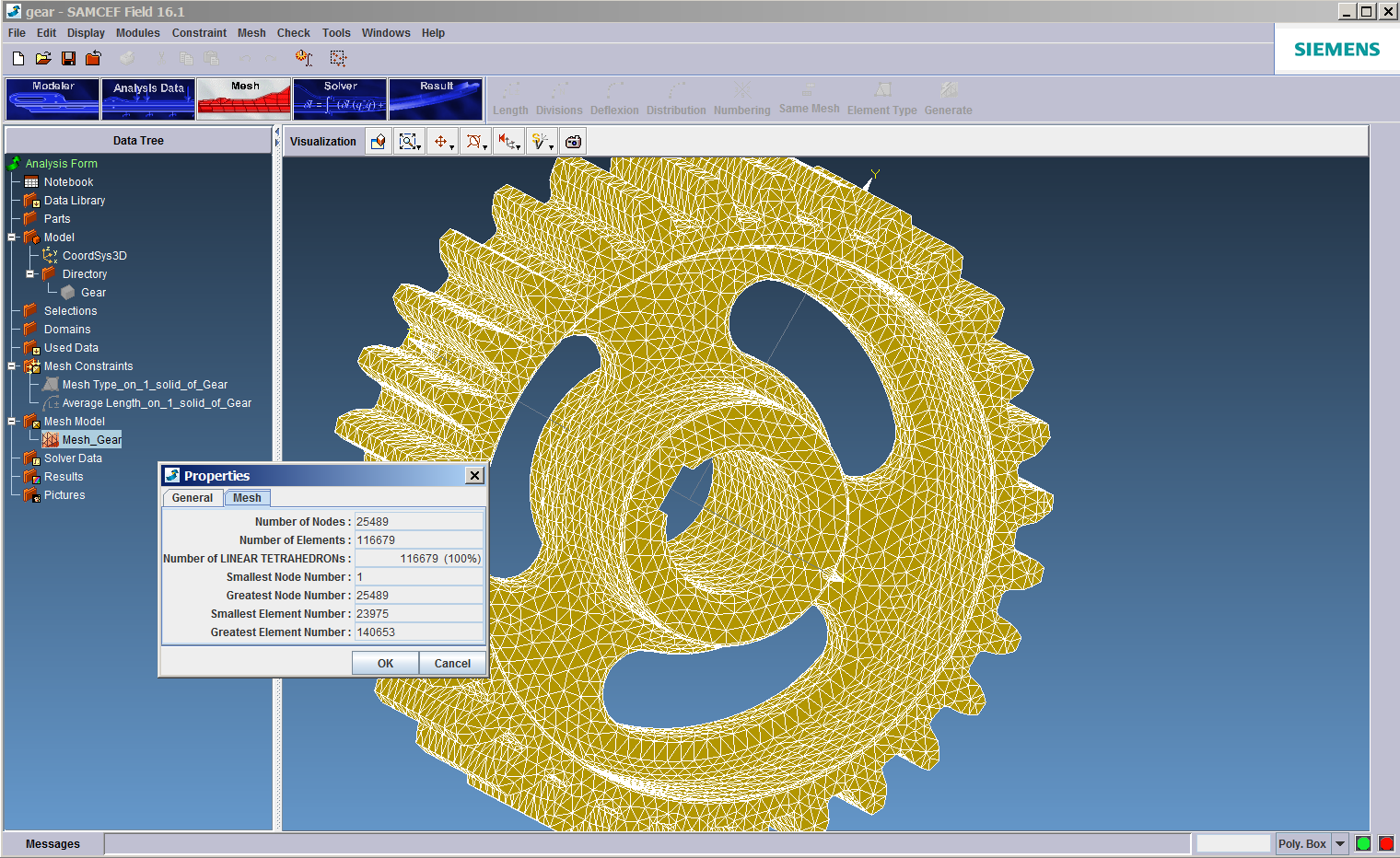
Task: Click the dotted selection box icon
Action: (338, 58)
